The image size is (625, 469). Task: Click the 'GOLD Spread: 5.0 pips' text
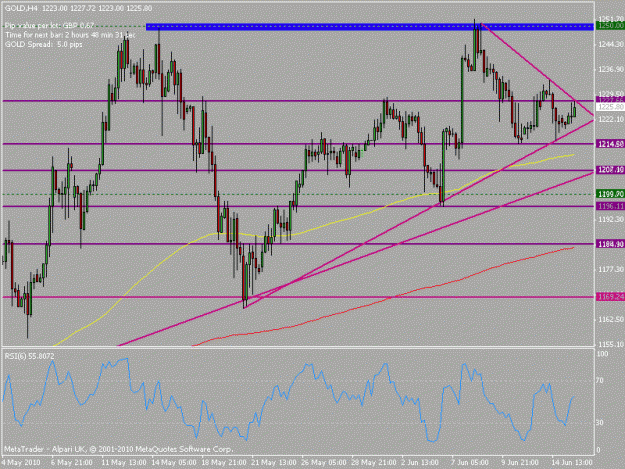(43, 44)
